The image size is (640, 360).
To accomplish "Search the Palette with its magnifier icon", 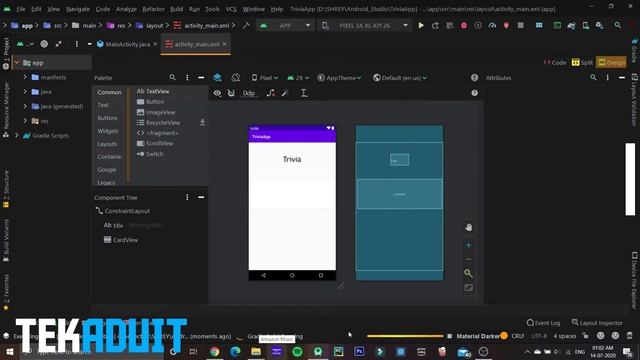I will (x=172, y=77).
